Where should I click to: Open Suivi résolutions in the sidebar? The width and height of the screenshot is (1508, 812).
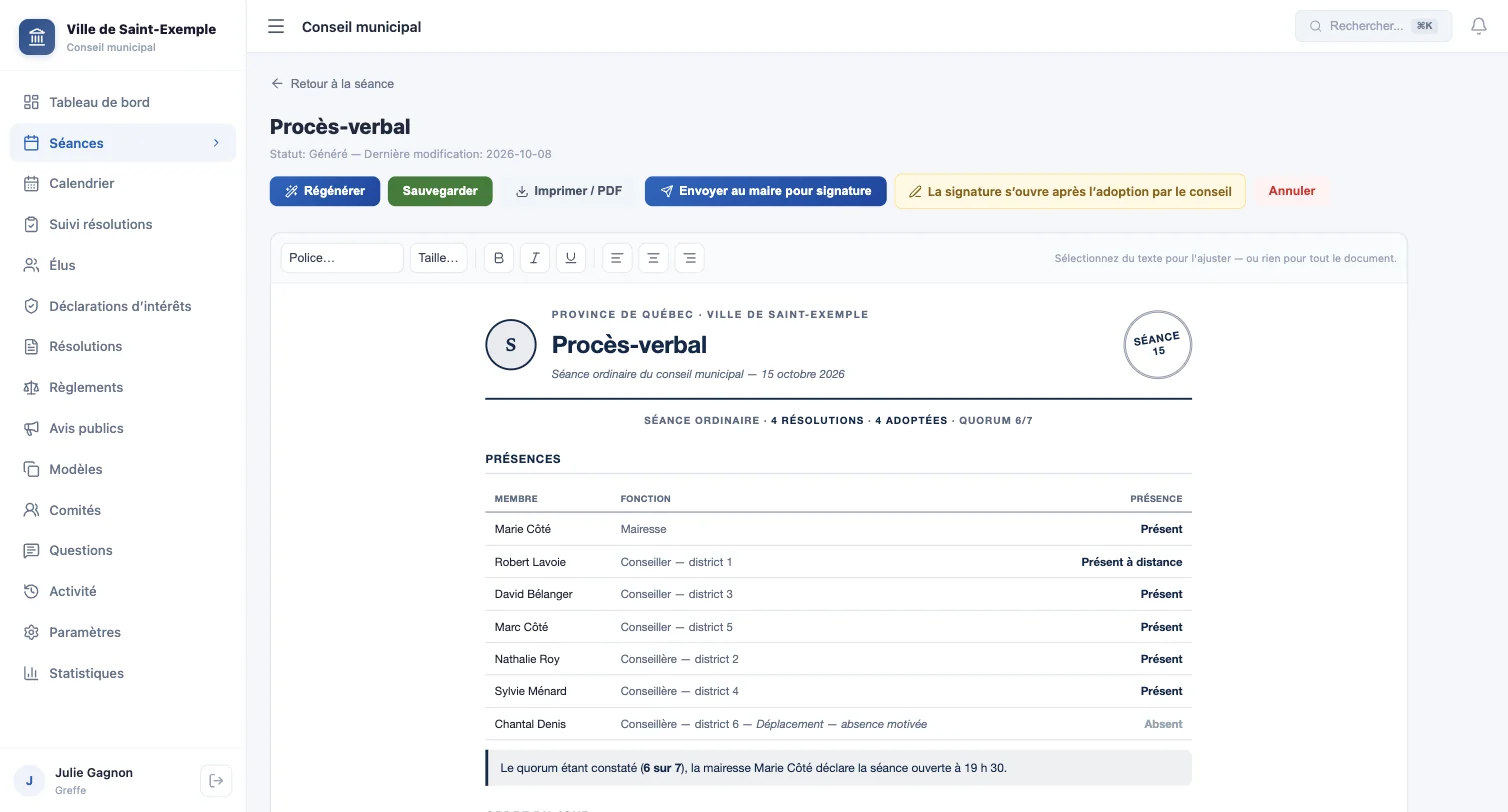click(x=123, y=224)
